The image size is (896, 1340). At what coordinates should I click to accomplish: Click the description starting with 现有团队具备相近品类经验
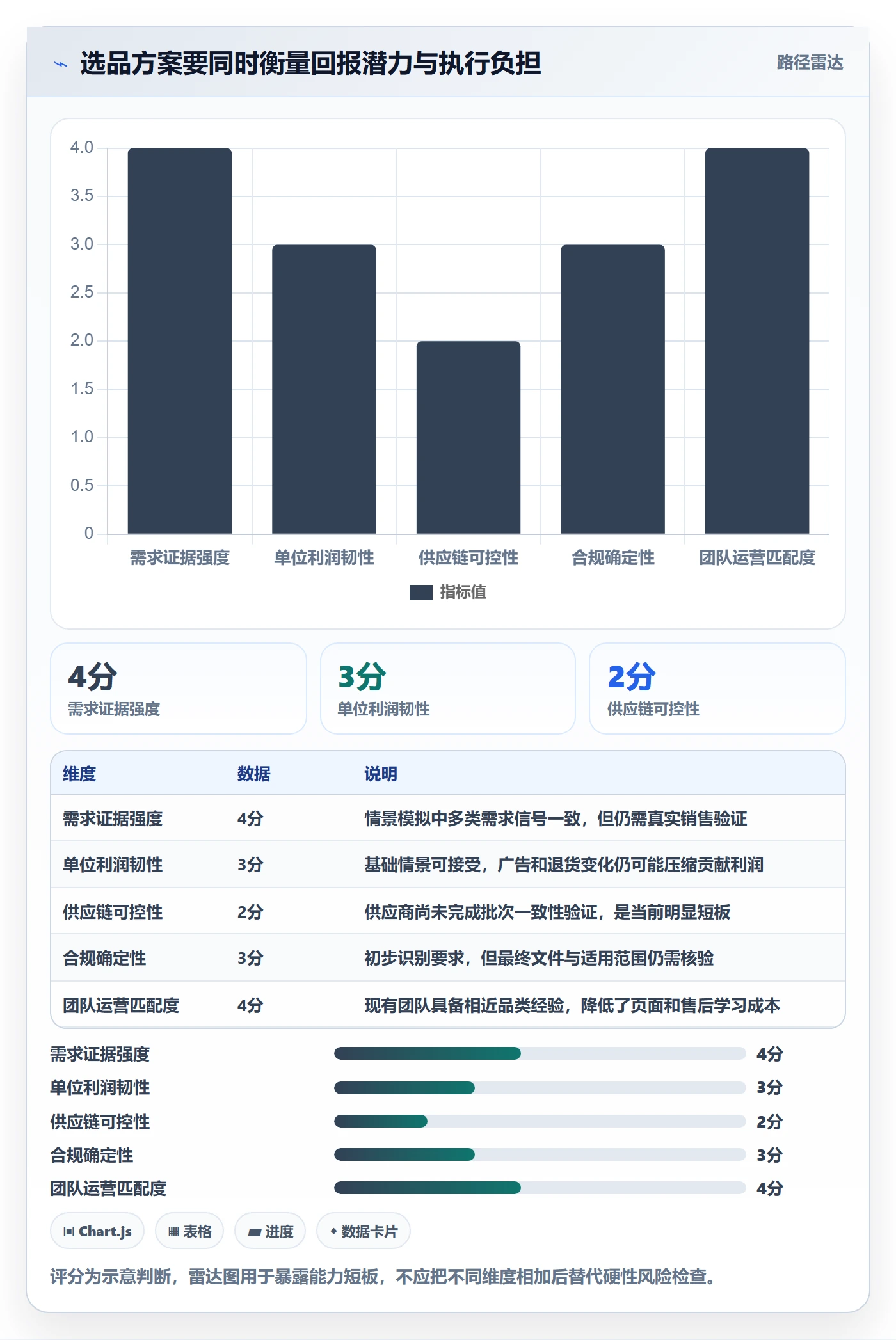click(x=572, y=1005)
